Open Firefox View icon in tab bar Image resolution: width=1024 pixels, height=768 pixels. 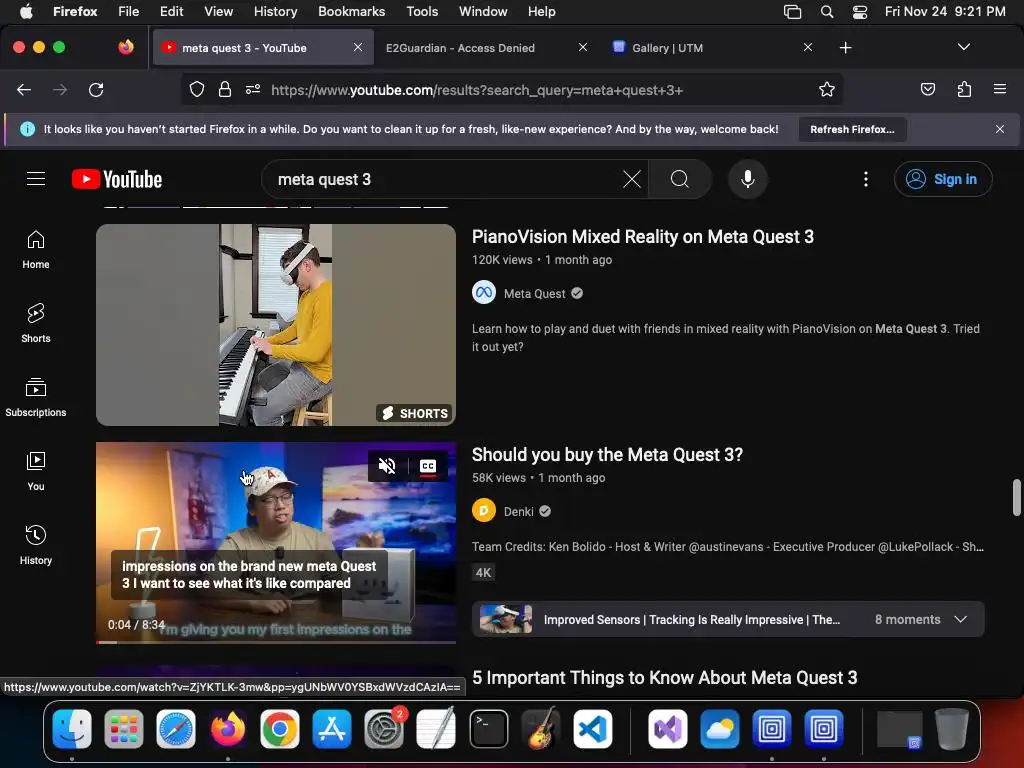126,47
